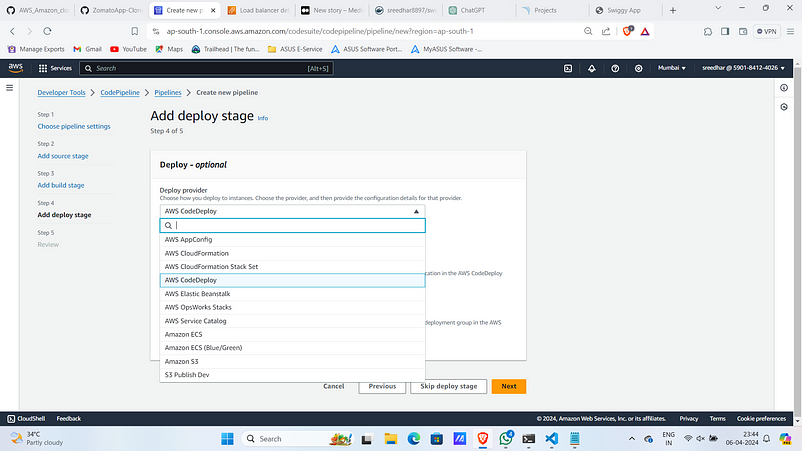
Task: Click the Next button
Action: [509, 386]
